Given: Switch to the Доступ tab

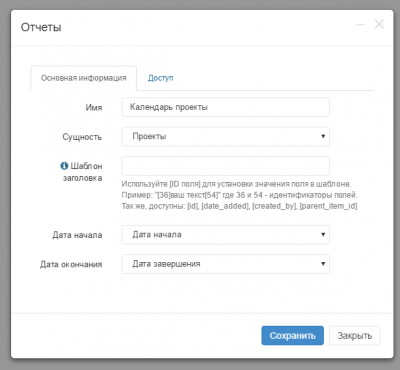Looking at the screenshot, I should pyautogui.click(x=160, y=78).
